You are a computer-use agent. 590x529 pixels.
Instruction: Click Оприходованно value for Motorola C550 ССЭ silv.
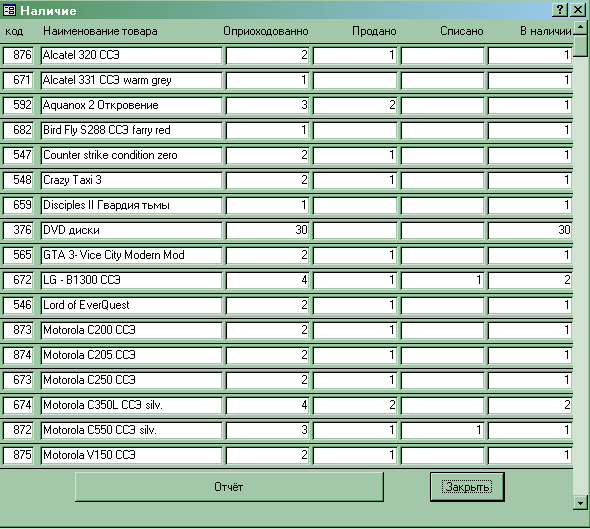(268, 430)
